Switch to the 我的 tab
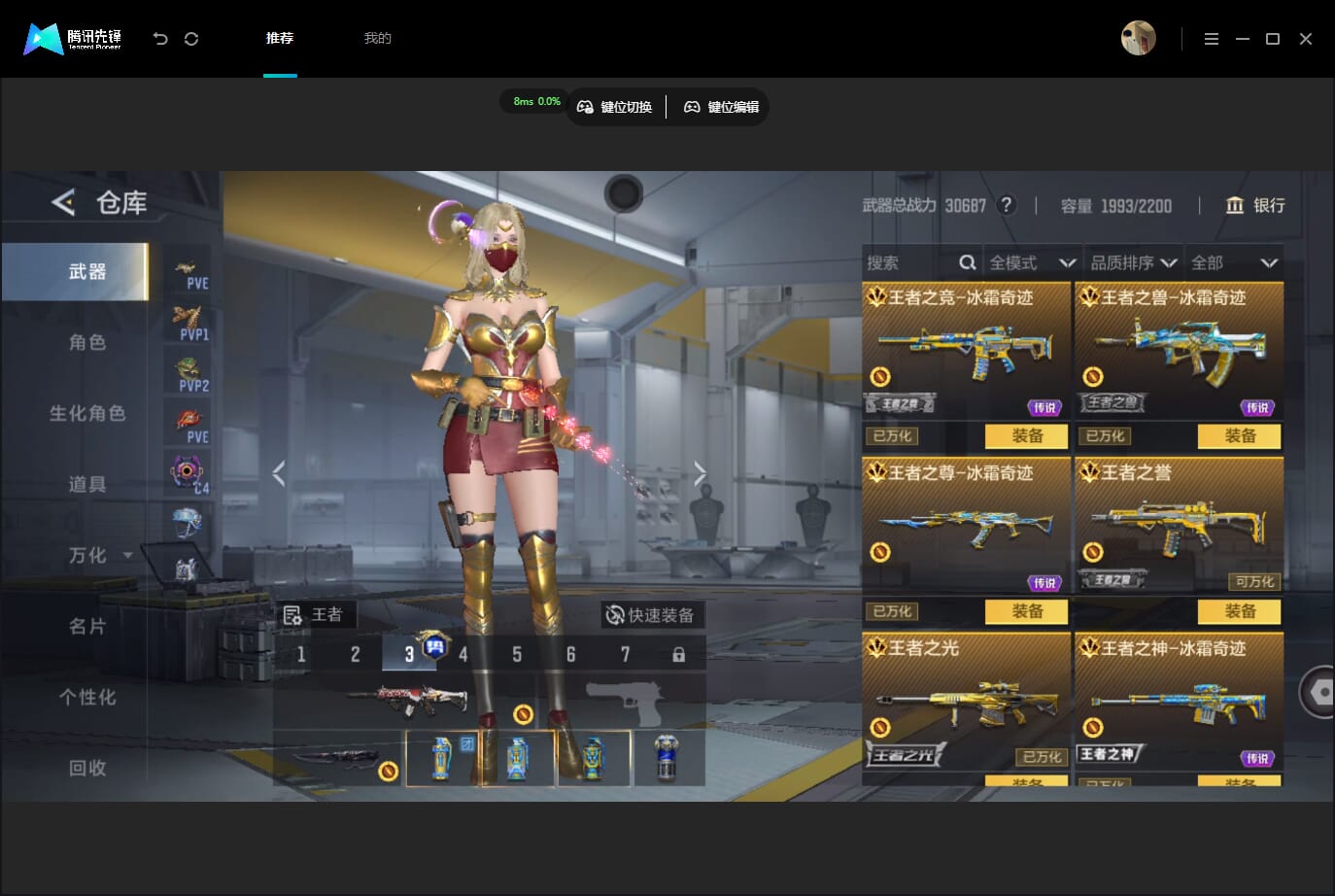The image size is (1335, 896). 377,39
